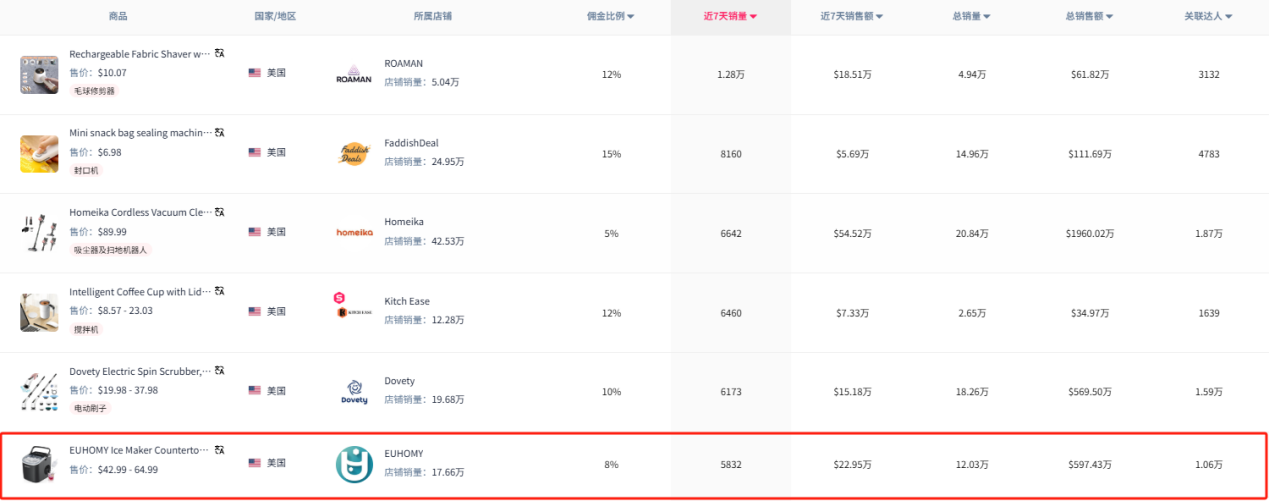Open Mini snack bag sealing machine product
This screenshot has height=501, width=1269.
140,133
